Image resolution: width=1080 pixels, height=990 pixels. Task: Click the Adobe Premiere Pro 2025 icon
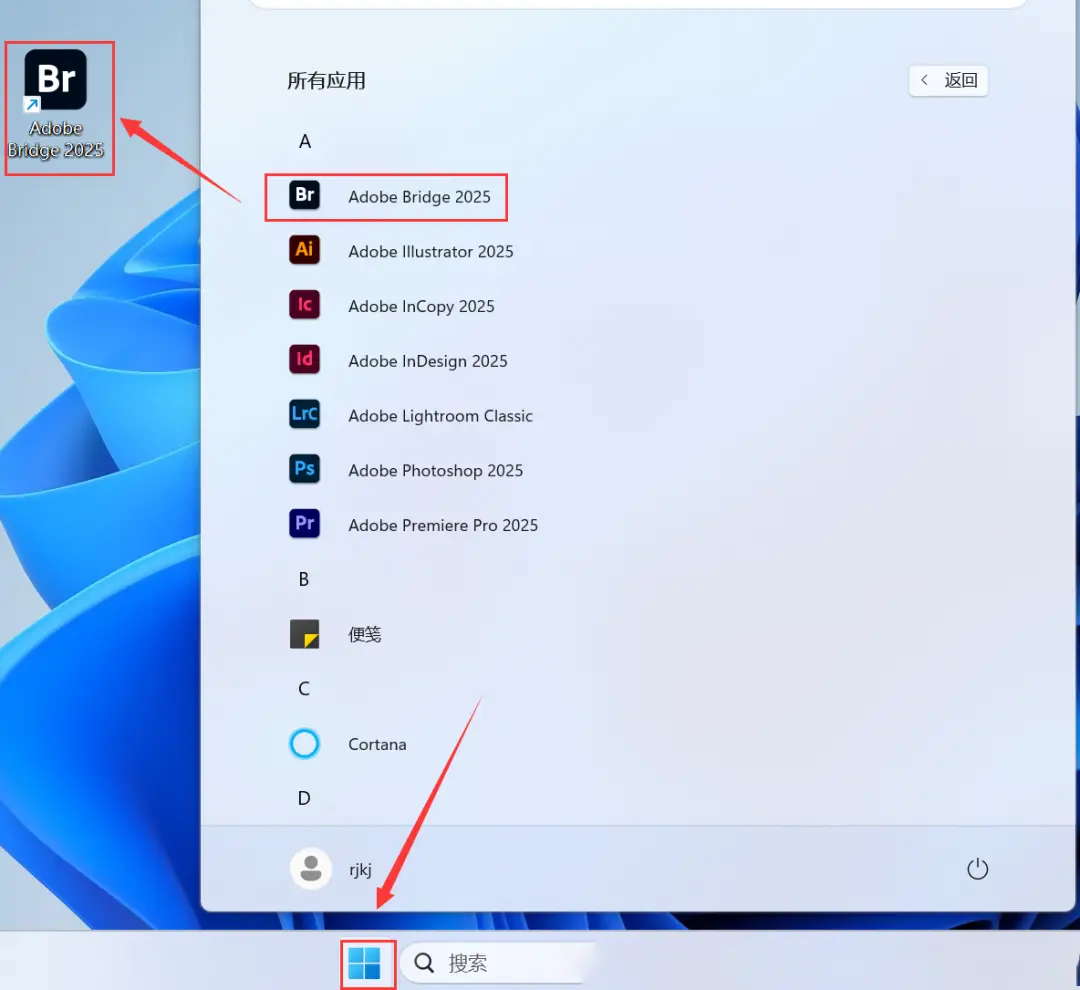pos(304,524)
